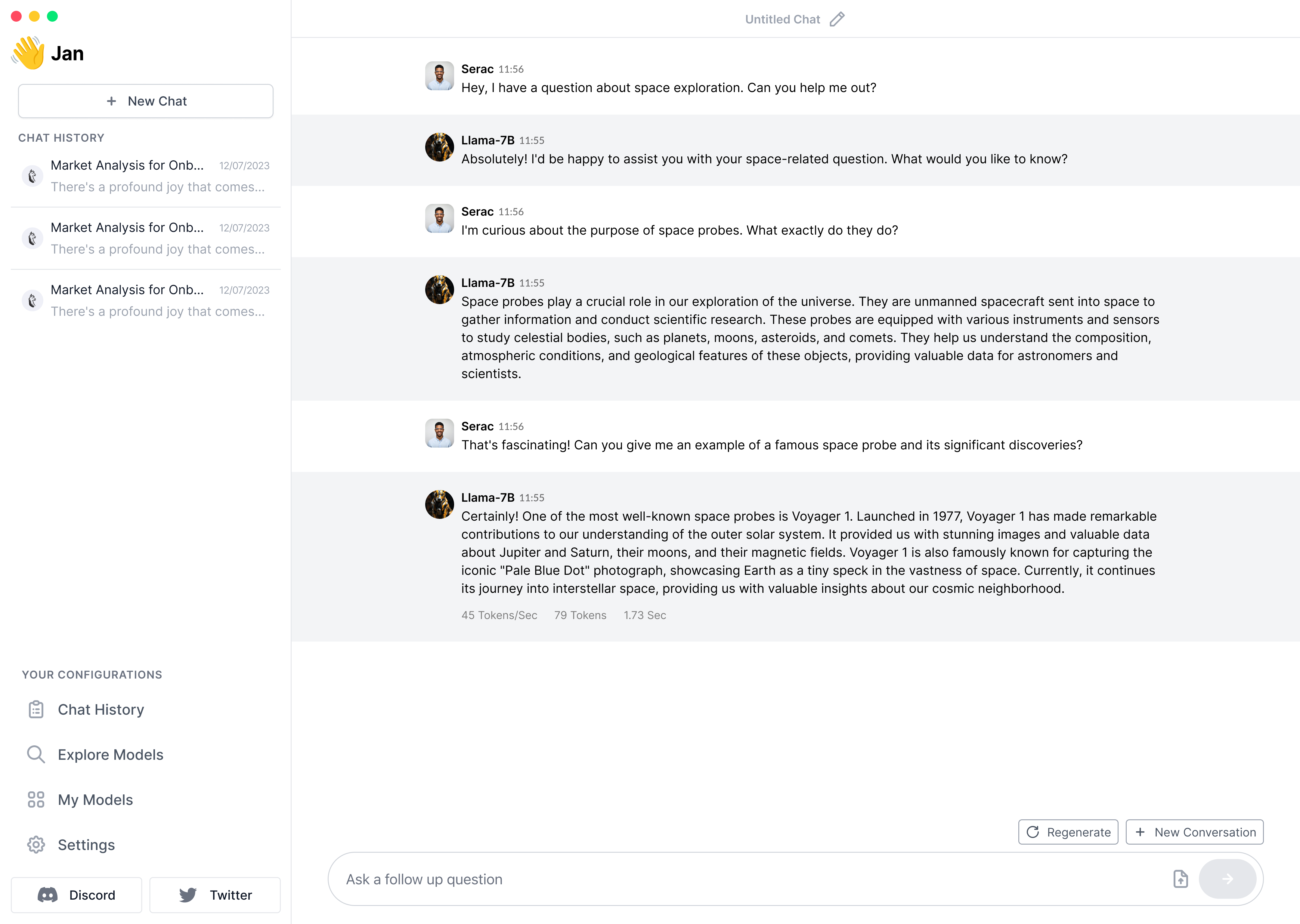Screen dimensions: 1300x924
Task: Click the Discord logo icon
Action: point(48,895)
